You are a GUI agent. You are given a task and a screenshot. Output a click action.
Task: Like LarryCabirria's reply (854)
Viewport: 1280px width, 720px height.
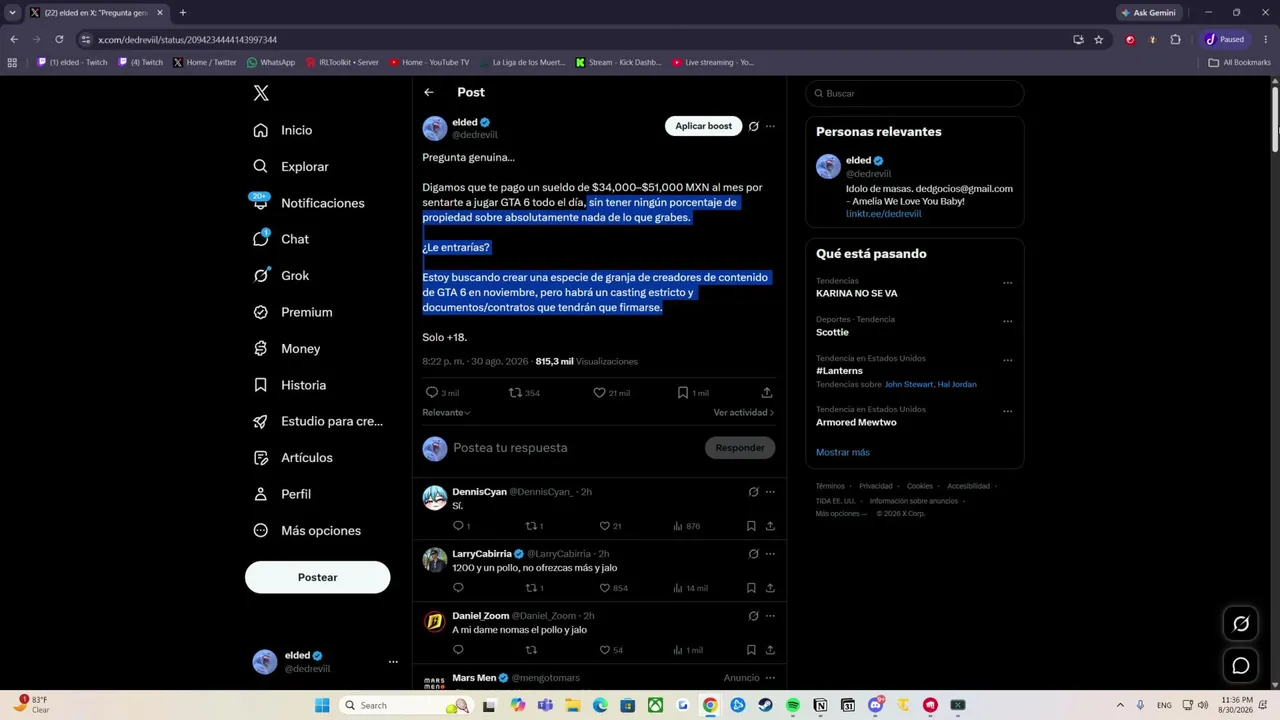click(x=604, y=588)
